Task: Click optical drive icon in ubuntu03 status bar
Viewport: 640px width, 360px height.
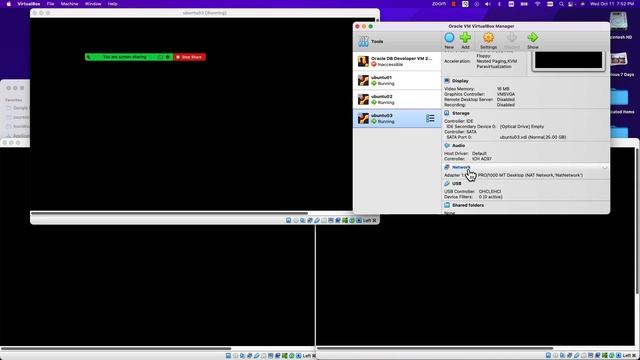Action: tap(296, 220)
